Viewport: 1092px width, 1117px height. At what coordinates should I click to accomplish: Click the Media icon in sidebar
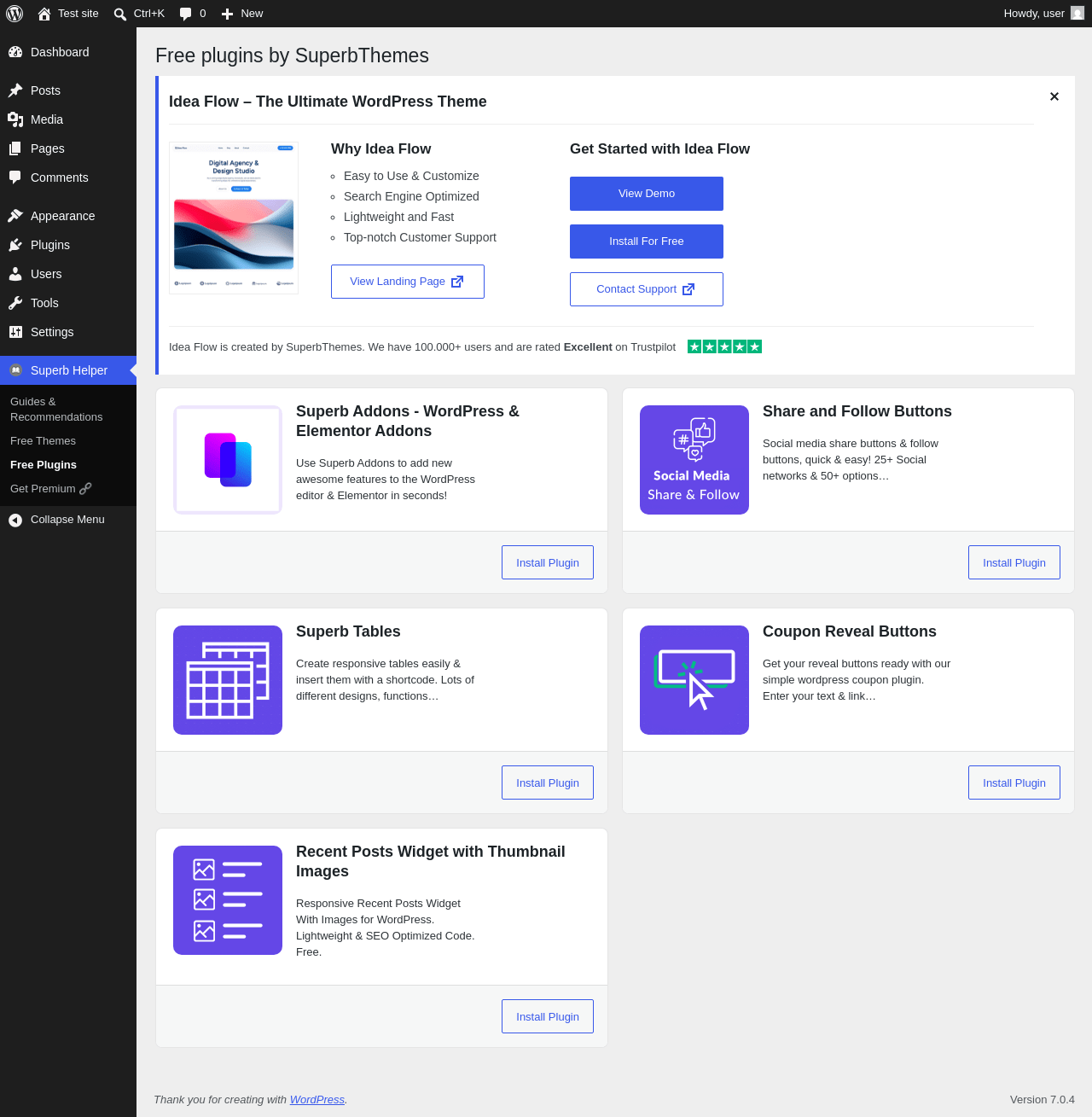point(15,119)
